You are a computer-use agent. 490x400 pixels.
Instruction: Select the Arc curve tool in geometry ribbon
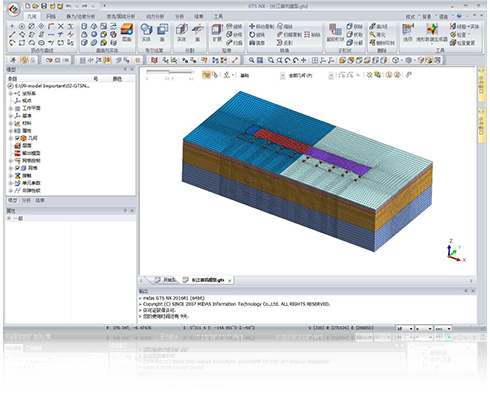coord(12,43)
